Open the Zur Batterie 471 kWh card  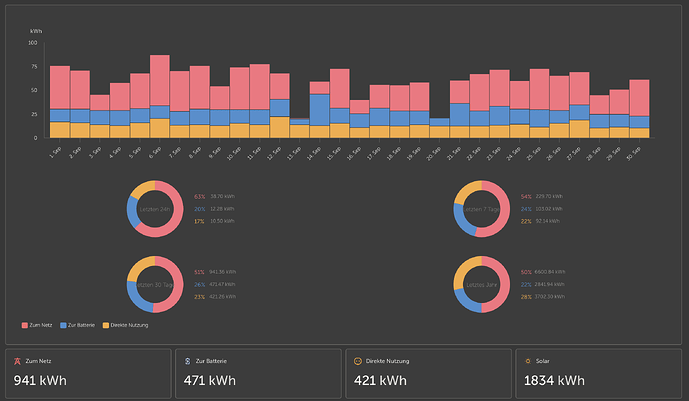coord(258,374)
